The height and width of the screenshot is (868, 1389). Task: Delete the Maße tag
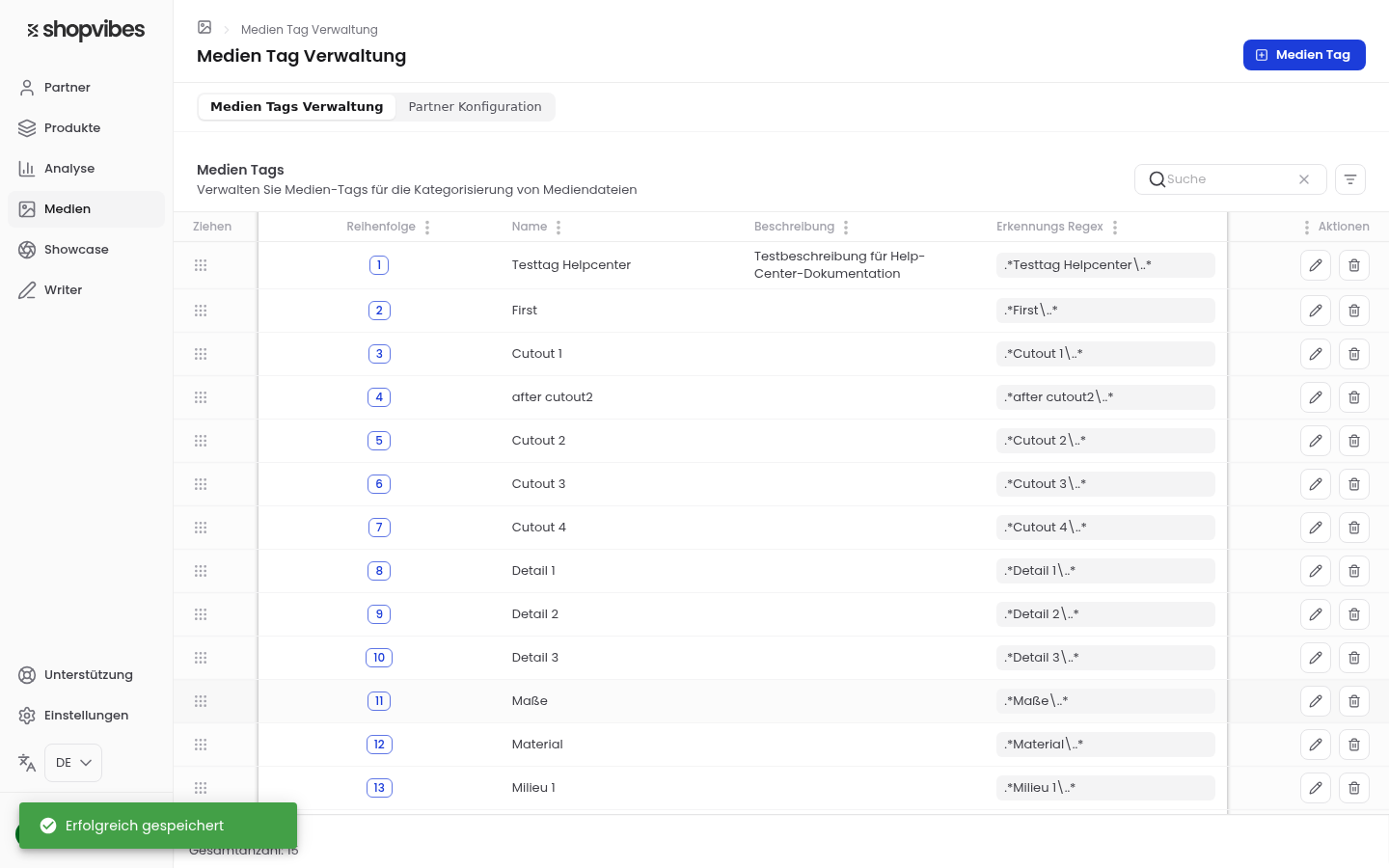(x=1354, y=701)
